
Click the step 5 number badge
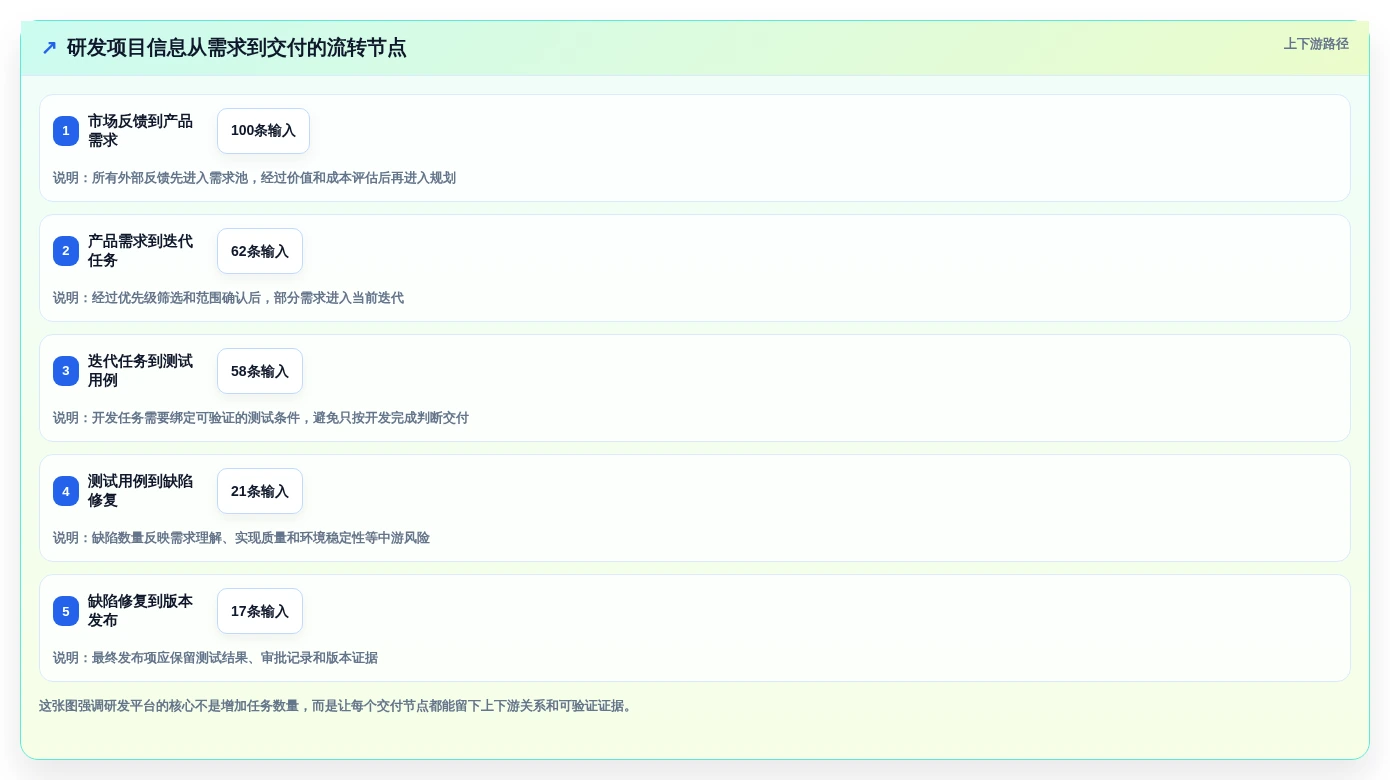(x=66, y=611)
